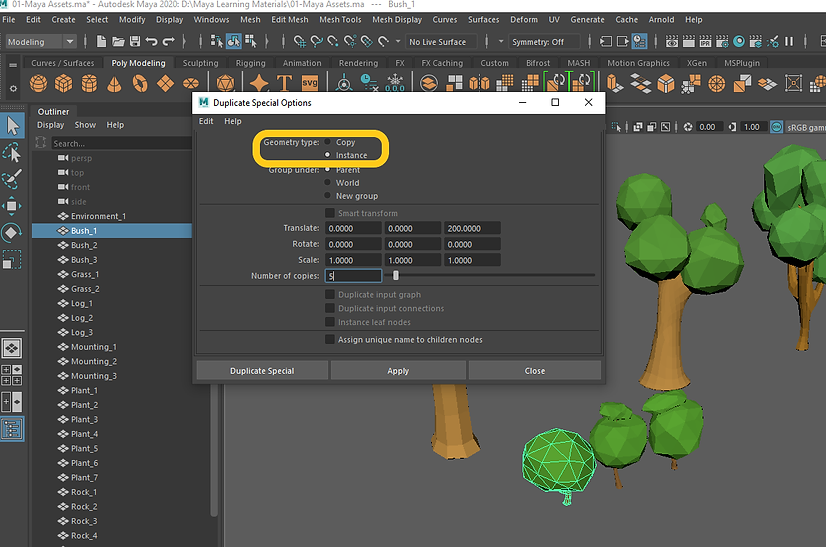Create a polygon disc from the shelf
The width and height of the screenshot is (826, 547).
(x=191, y=83)
